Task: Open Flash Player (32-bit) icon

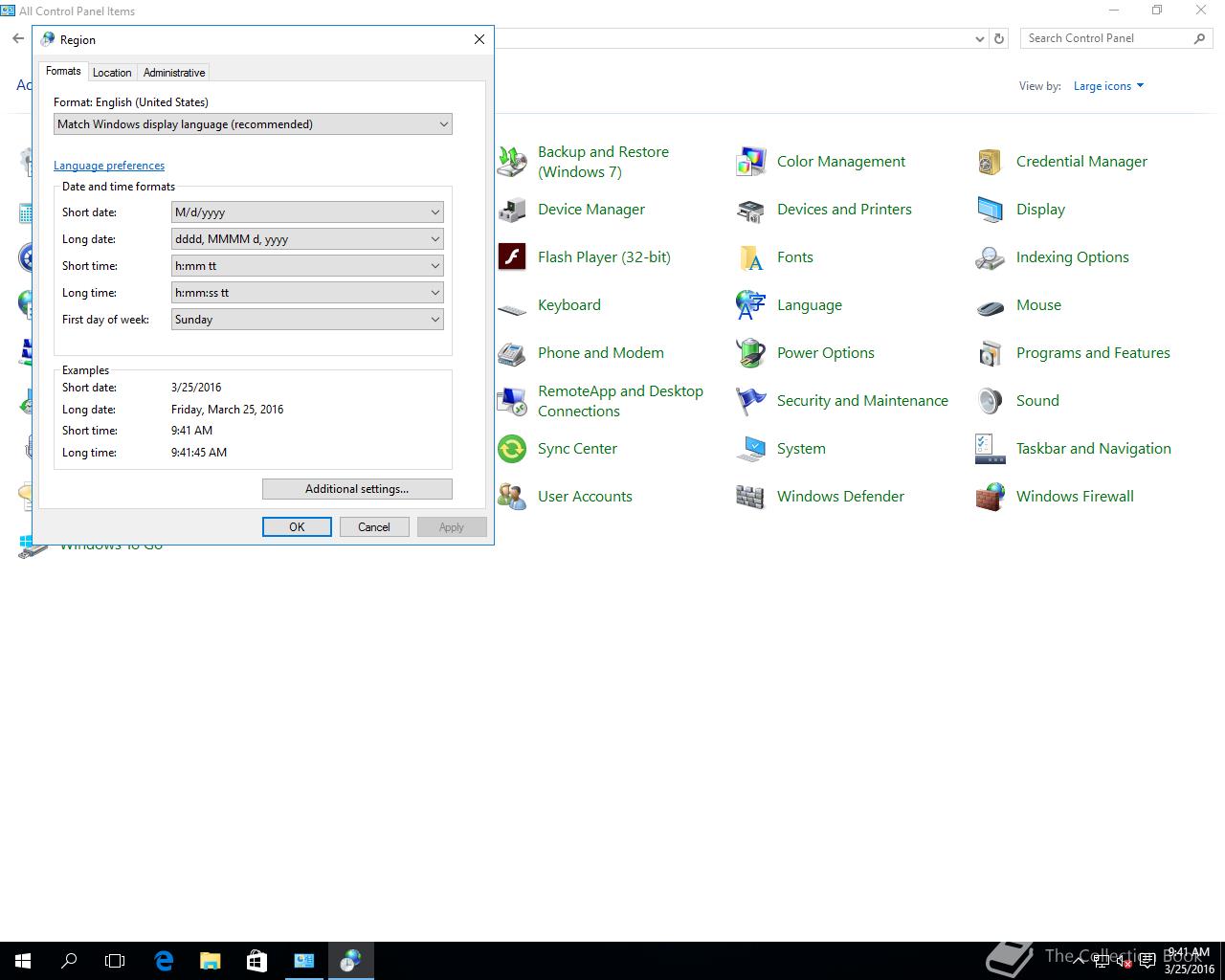Action: 512,257
